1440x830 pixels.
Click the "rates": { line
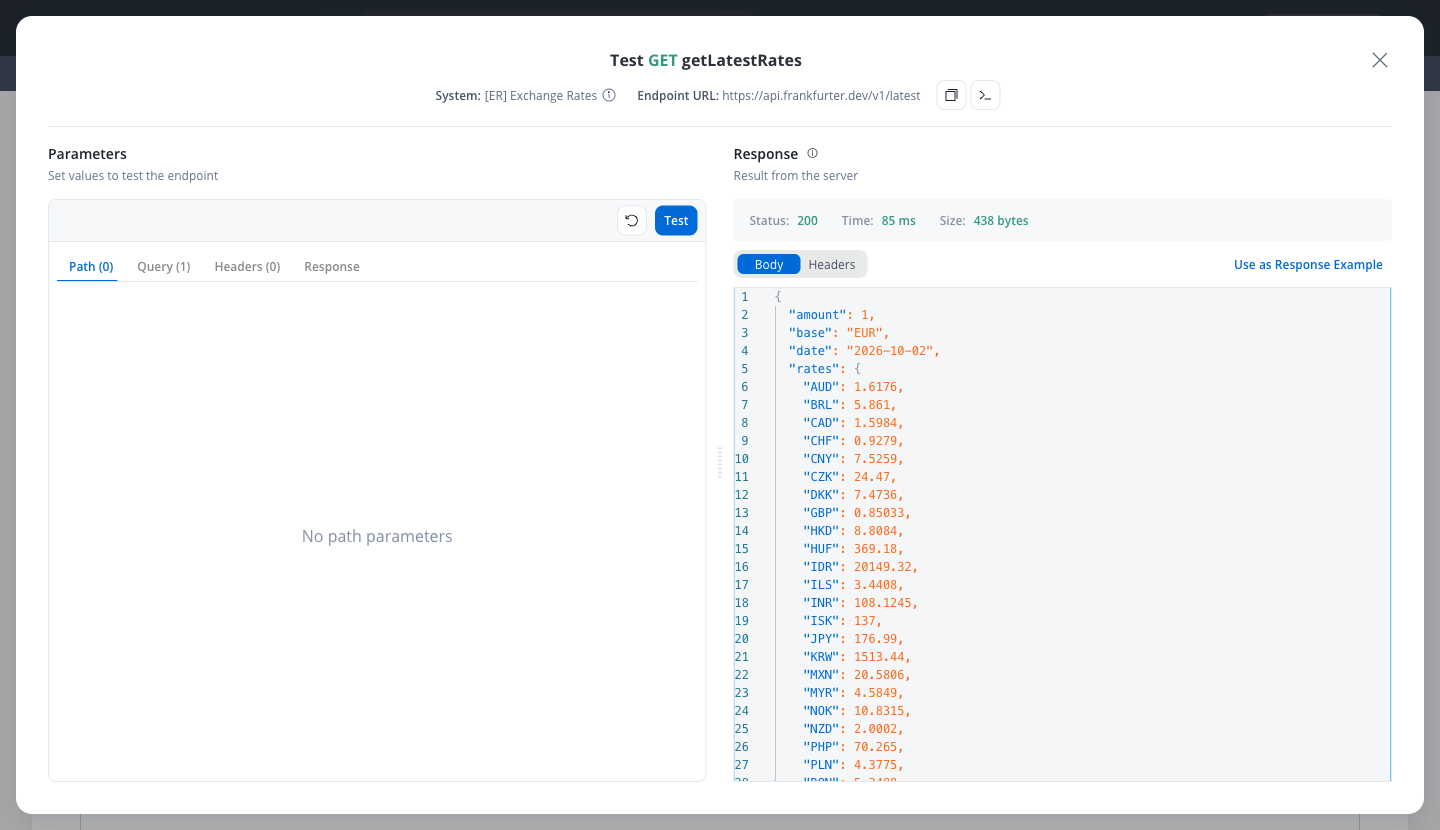point(824,369)
